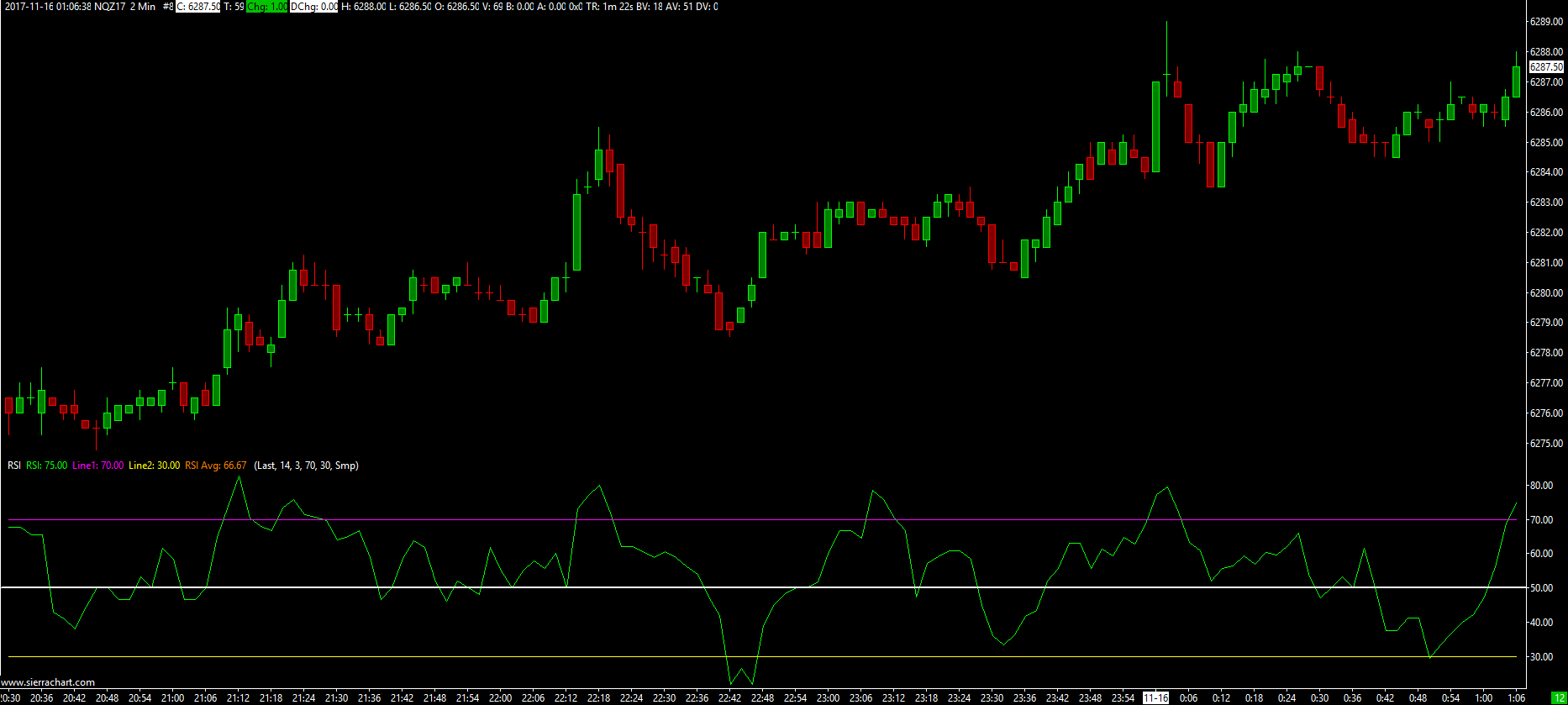
Task: Click the '2 Min' timeframe label
Action: [143, 7]
